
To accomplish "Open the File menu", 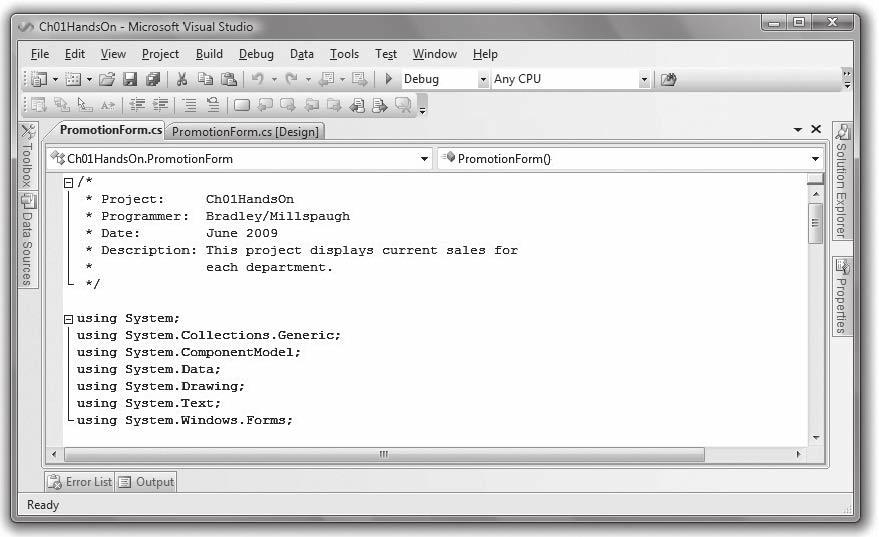I will [40, 54].
